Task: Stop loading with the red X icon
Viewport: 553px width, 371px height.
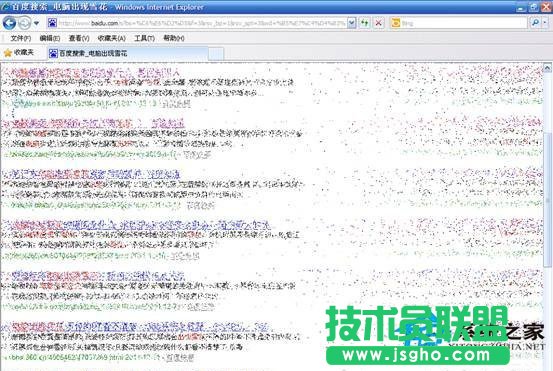Action: (378, 23)
